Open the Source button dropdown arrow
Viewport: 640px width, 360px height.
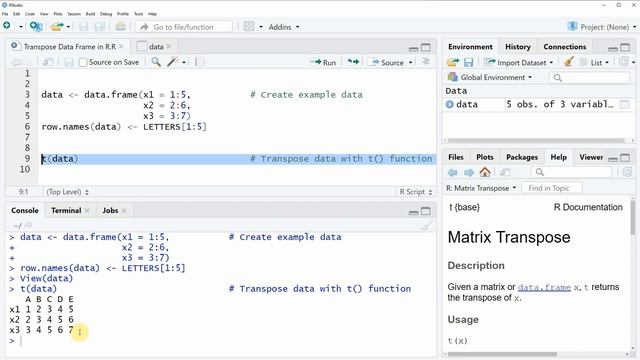click(x=411, y=62)
